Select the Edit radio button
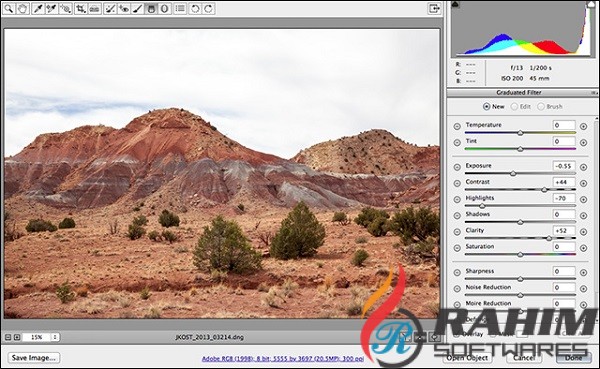 pos(514,106)
